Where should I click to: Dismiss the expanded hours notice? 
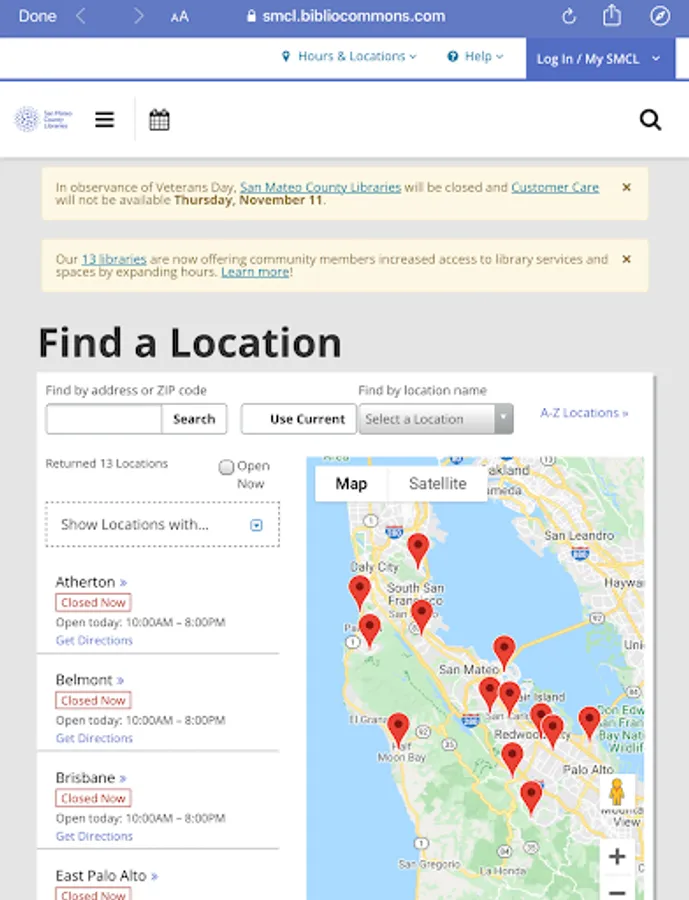pos(626,259)
